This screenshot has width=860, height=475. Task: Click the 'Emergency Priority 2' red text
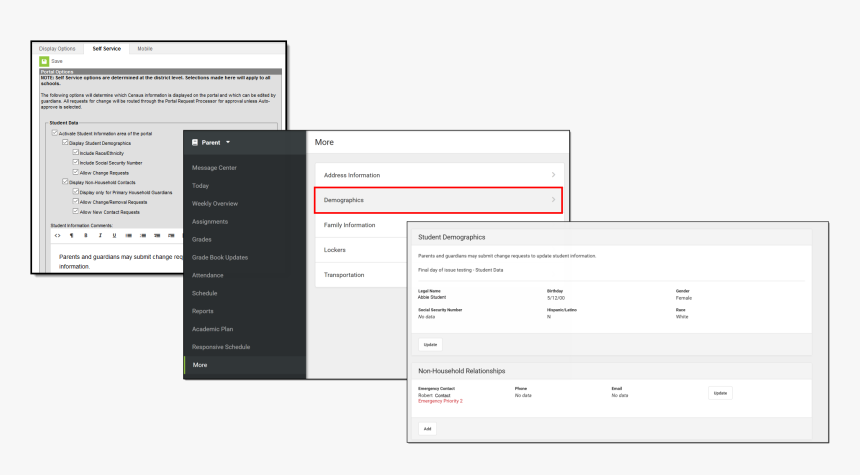pyautogui.click(x=440, y=401)
